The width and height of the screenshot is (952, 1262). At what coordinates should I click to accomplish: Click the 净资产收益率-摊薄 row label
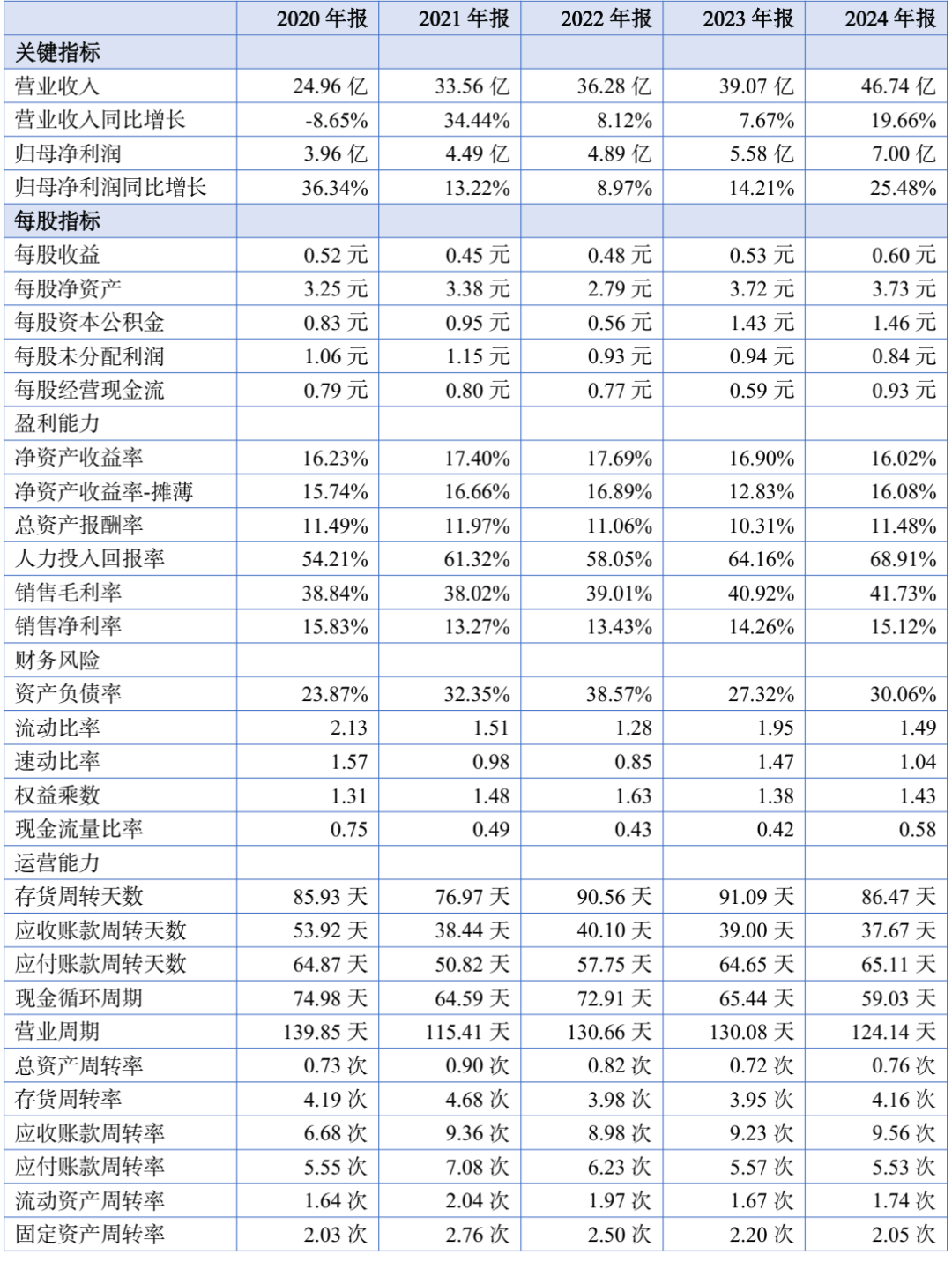click(x=104, y=491)
